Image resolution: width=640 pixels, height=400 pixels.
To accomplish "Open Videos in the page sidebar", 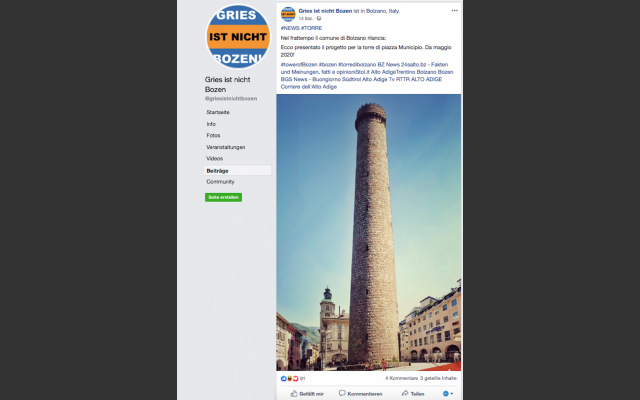I will pyautogui.click(x=214, y=158).
